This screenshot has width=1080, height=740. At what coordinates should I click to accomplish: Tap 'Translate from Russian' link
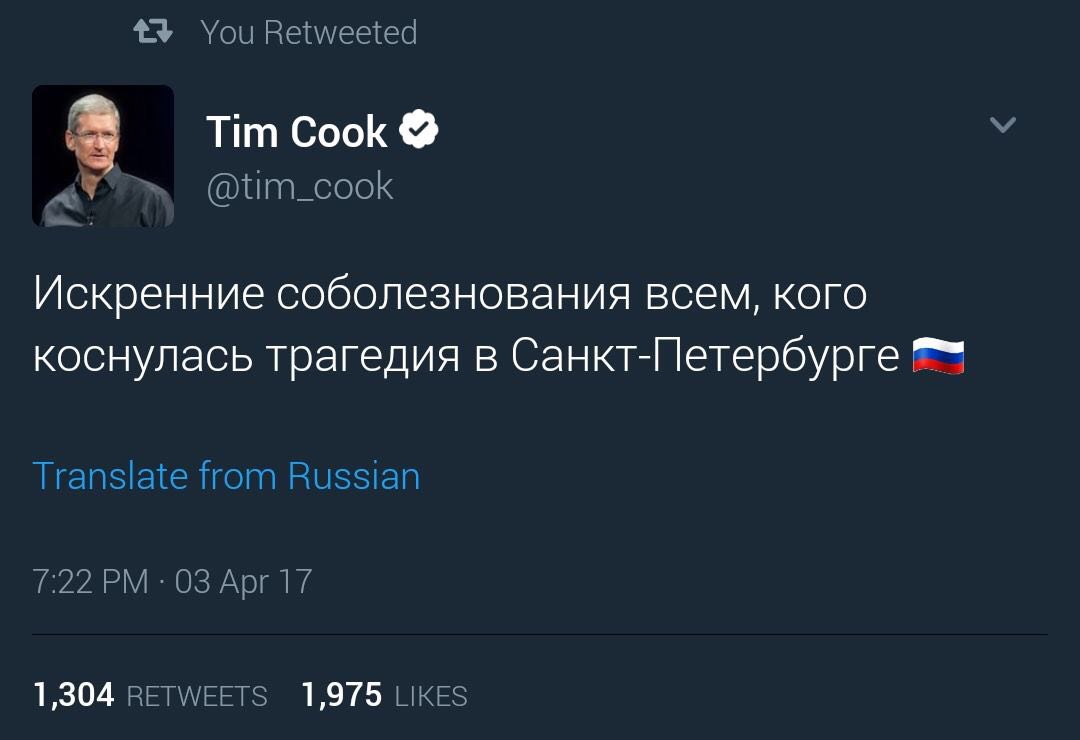click(226, 476)
